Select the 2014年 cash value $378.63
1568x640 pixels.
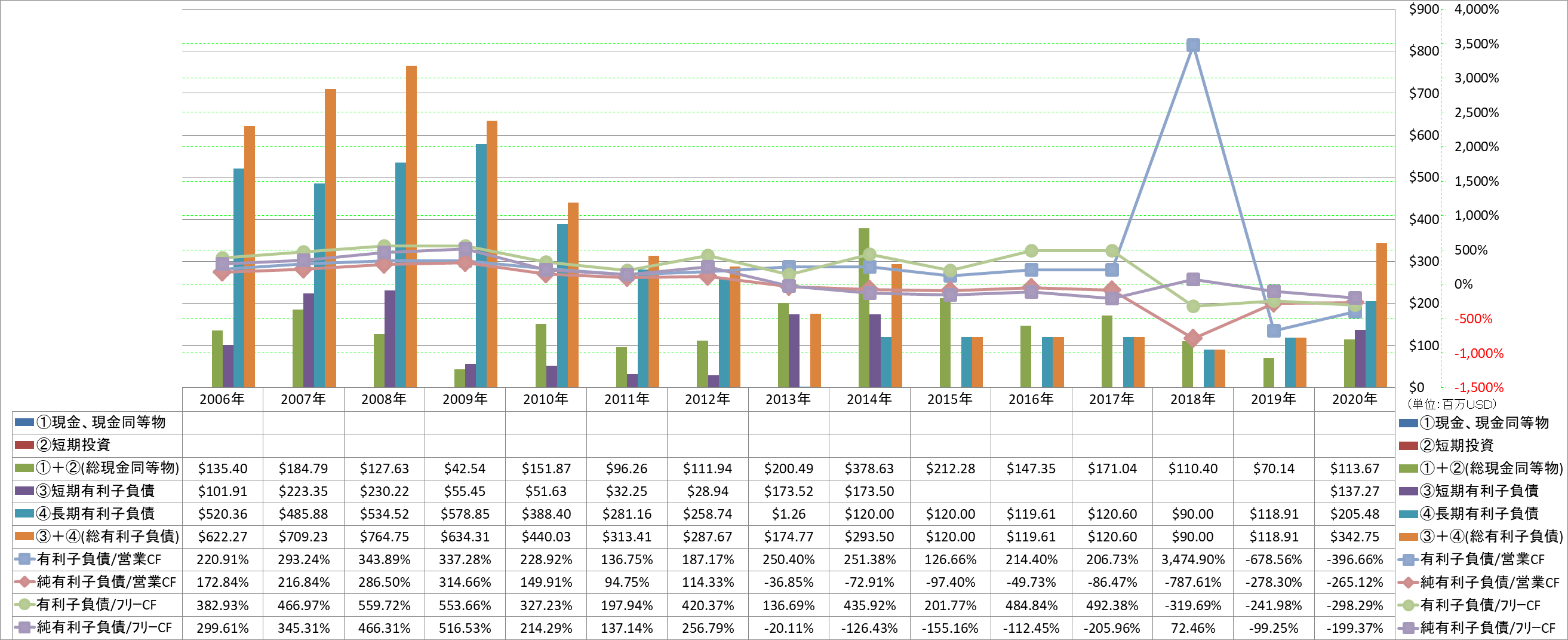coord(869,468)
